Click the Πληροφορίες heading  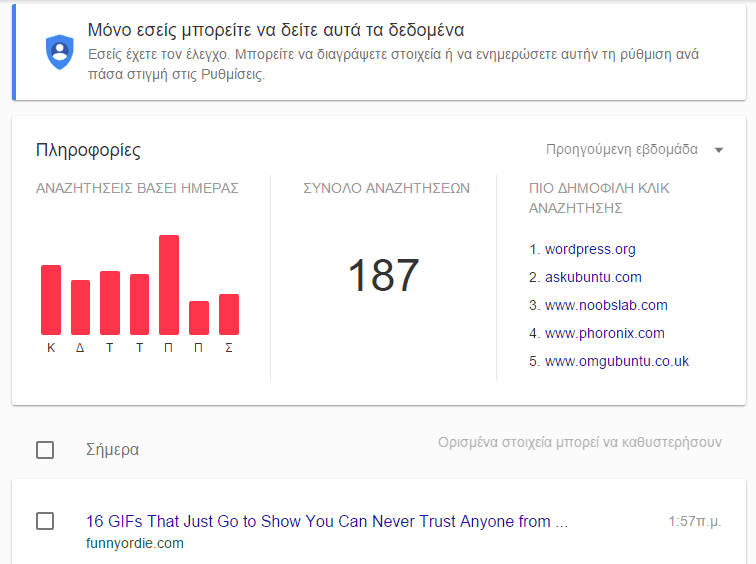click(x=88, y=150)
